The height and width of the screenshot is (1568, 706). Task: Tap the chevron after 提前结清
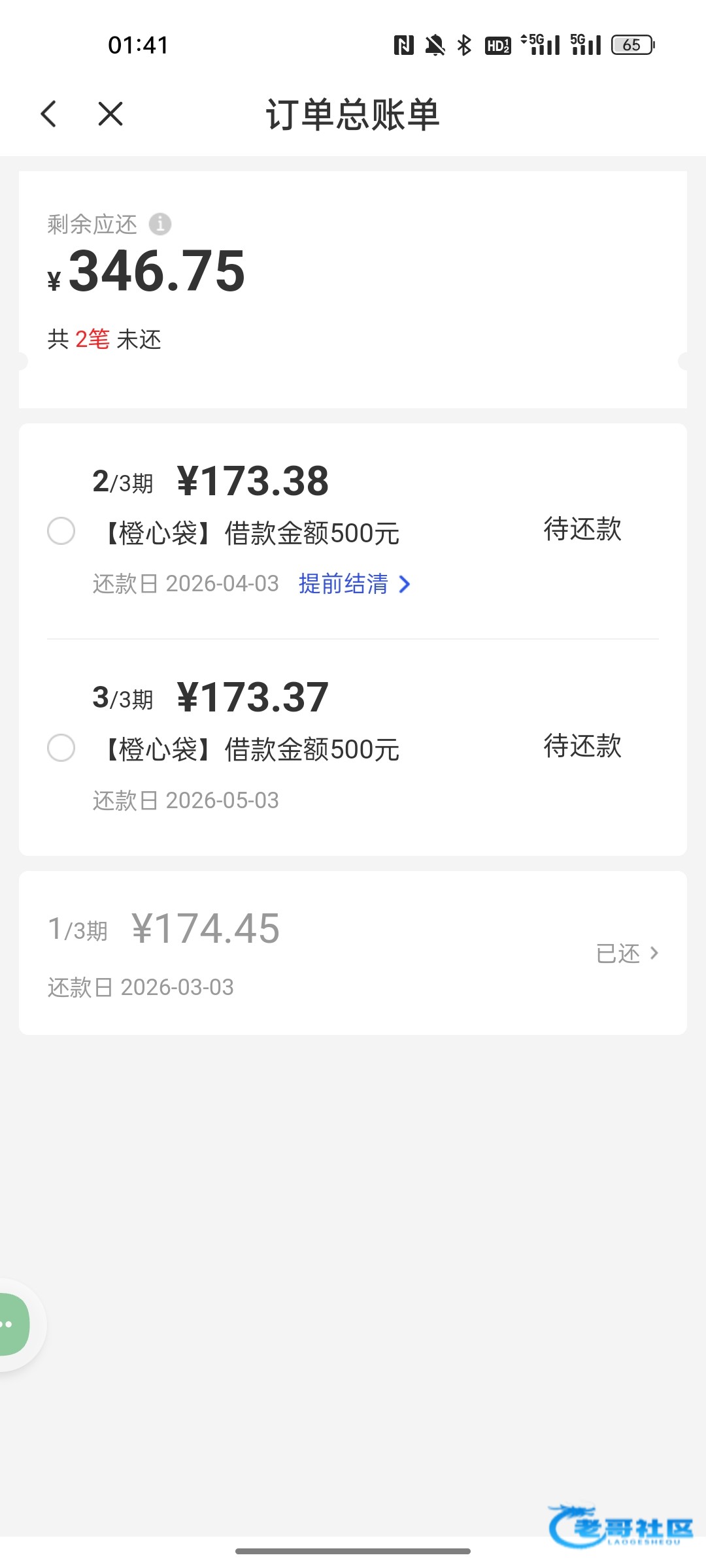(x=405, y=584)
